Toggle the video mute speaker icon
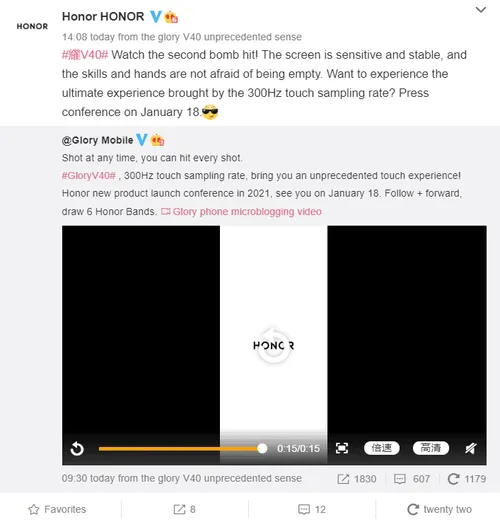This screenshot has width=500, height=522. click(x=470, y=448)
